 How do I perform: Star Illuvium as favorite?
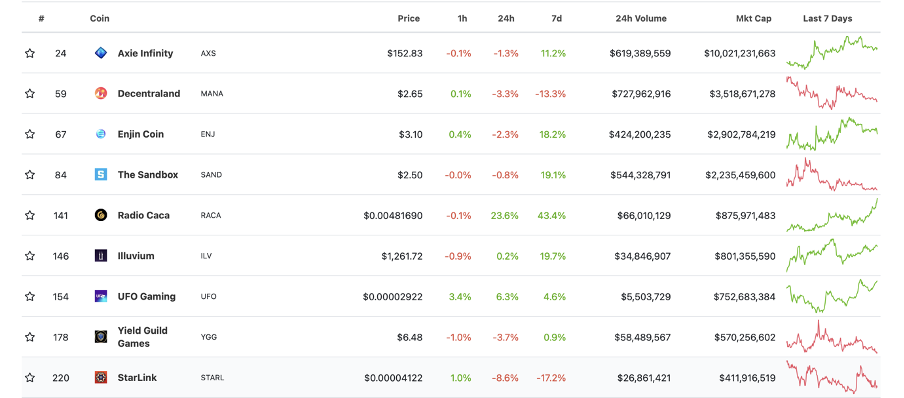pos(30,256)
